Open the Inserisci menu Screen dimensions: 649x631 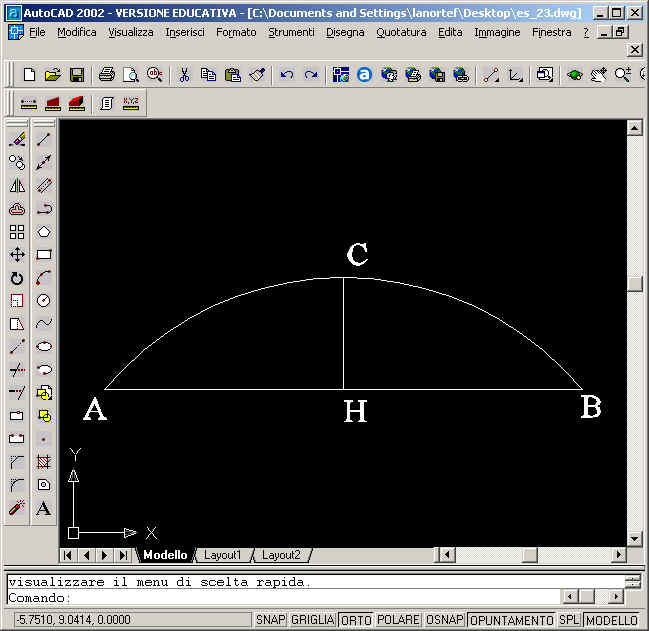185,32
